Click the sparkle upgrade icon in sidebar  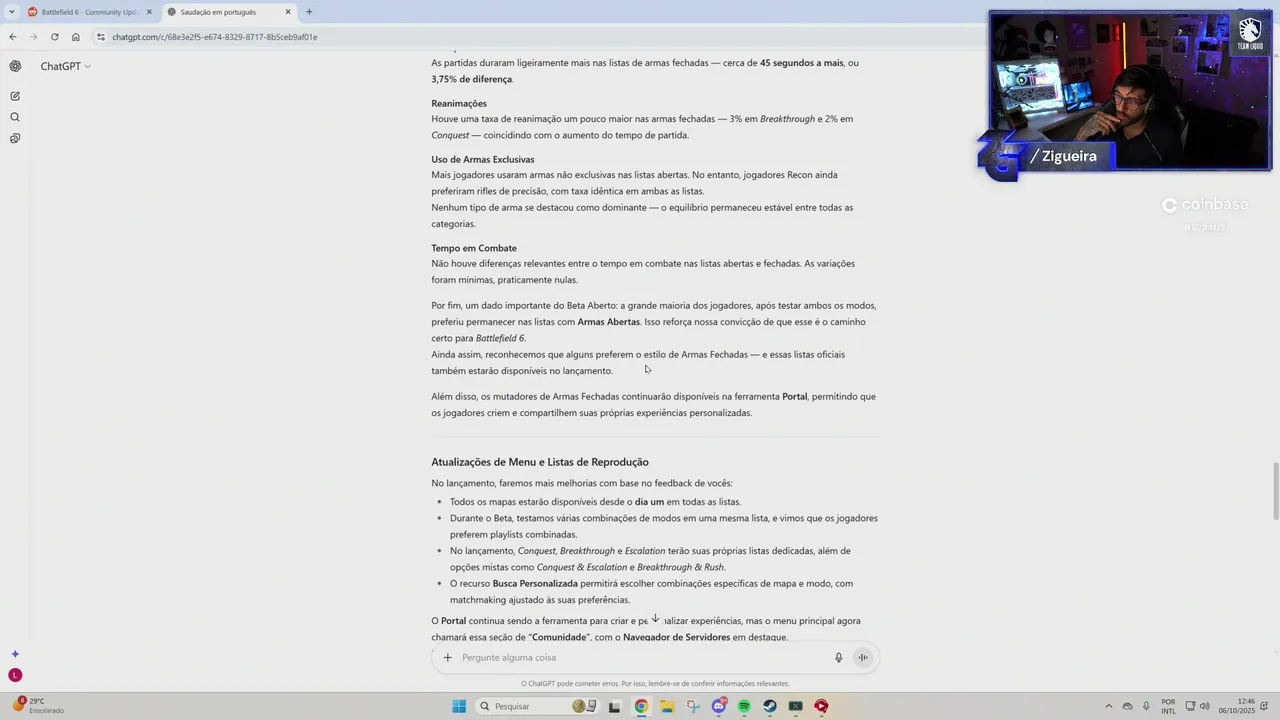tap(15, 654)
